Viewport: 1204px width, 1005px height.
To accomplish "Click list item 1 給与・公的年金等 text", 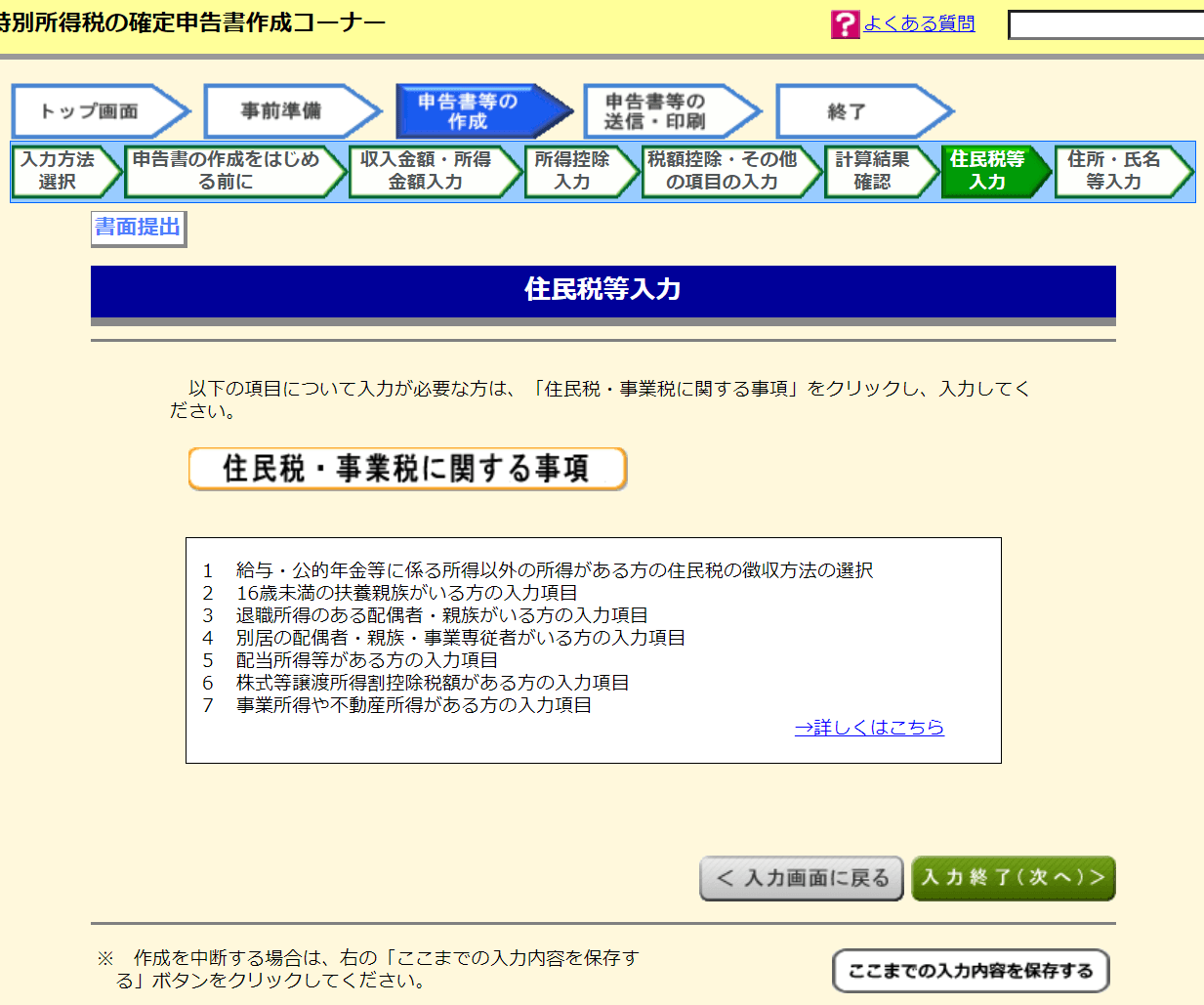I will click(555, 569).
